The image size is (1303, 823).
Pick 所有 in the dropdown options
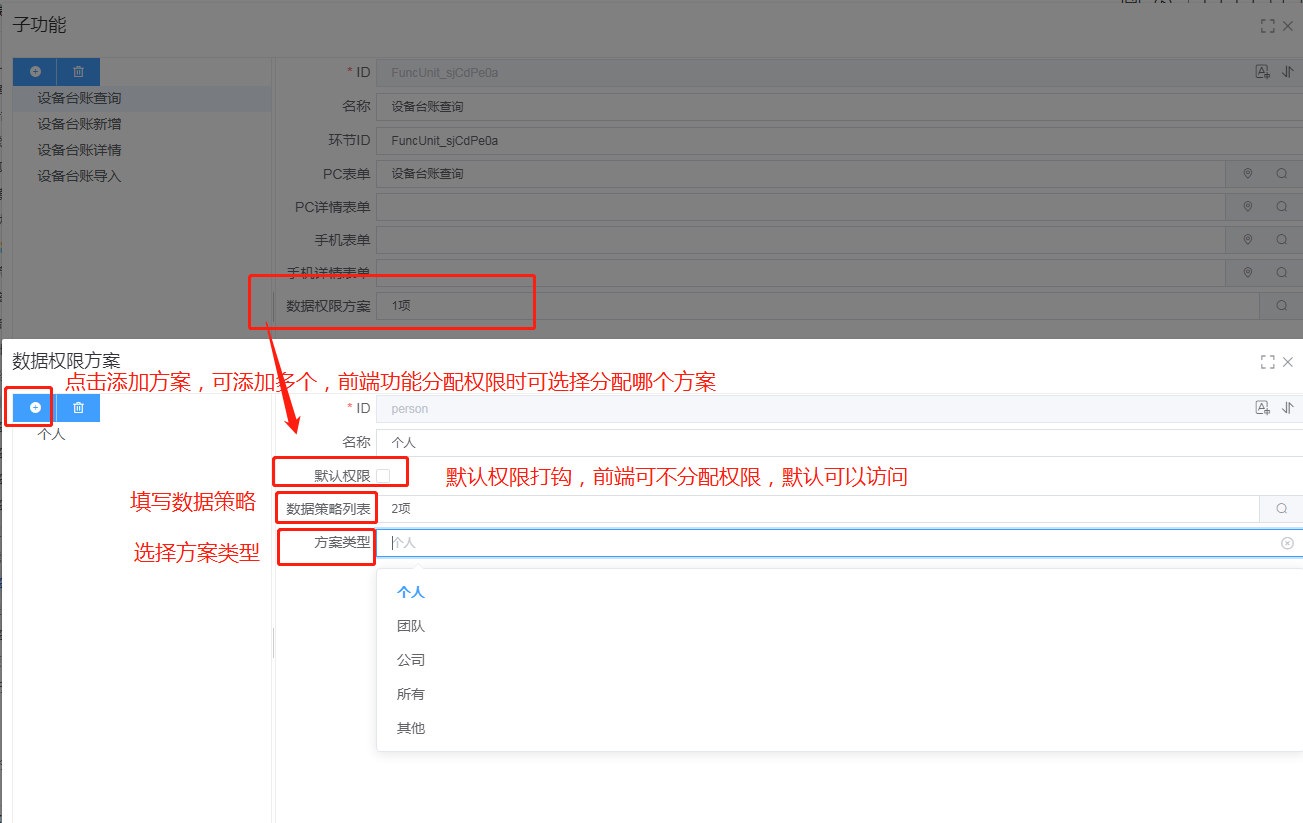tap(411, 694)
